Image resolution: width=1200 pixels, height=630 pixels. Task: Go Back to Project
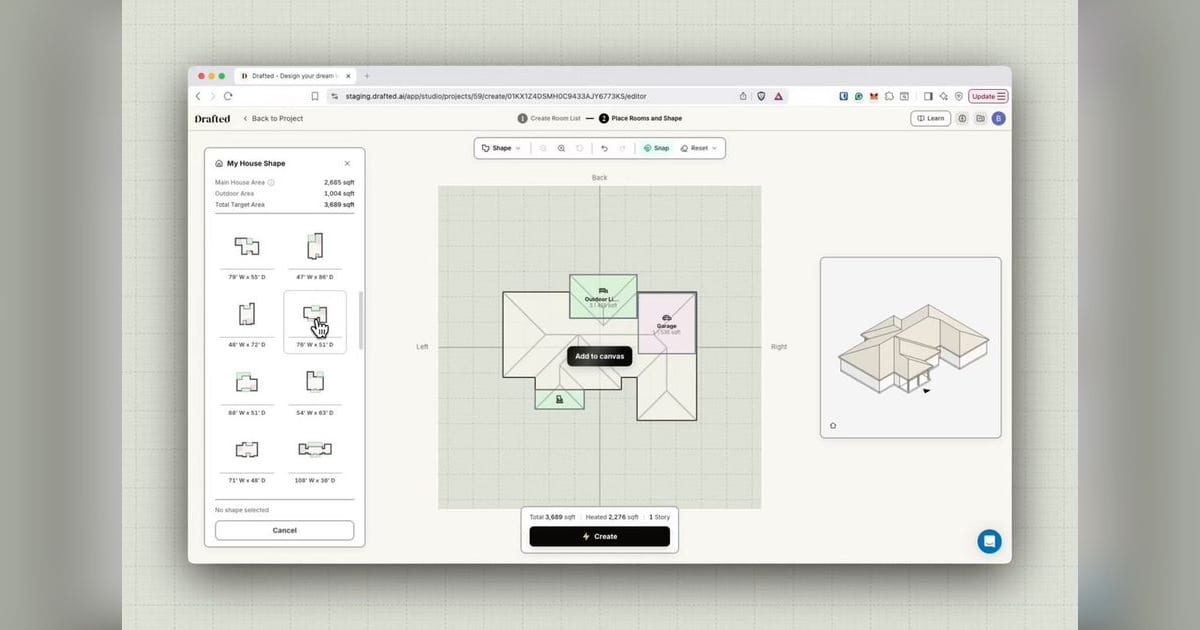pyautogui.click(x=273, y=118)
